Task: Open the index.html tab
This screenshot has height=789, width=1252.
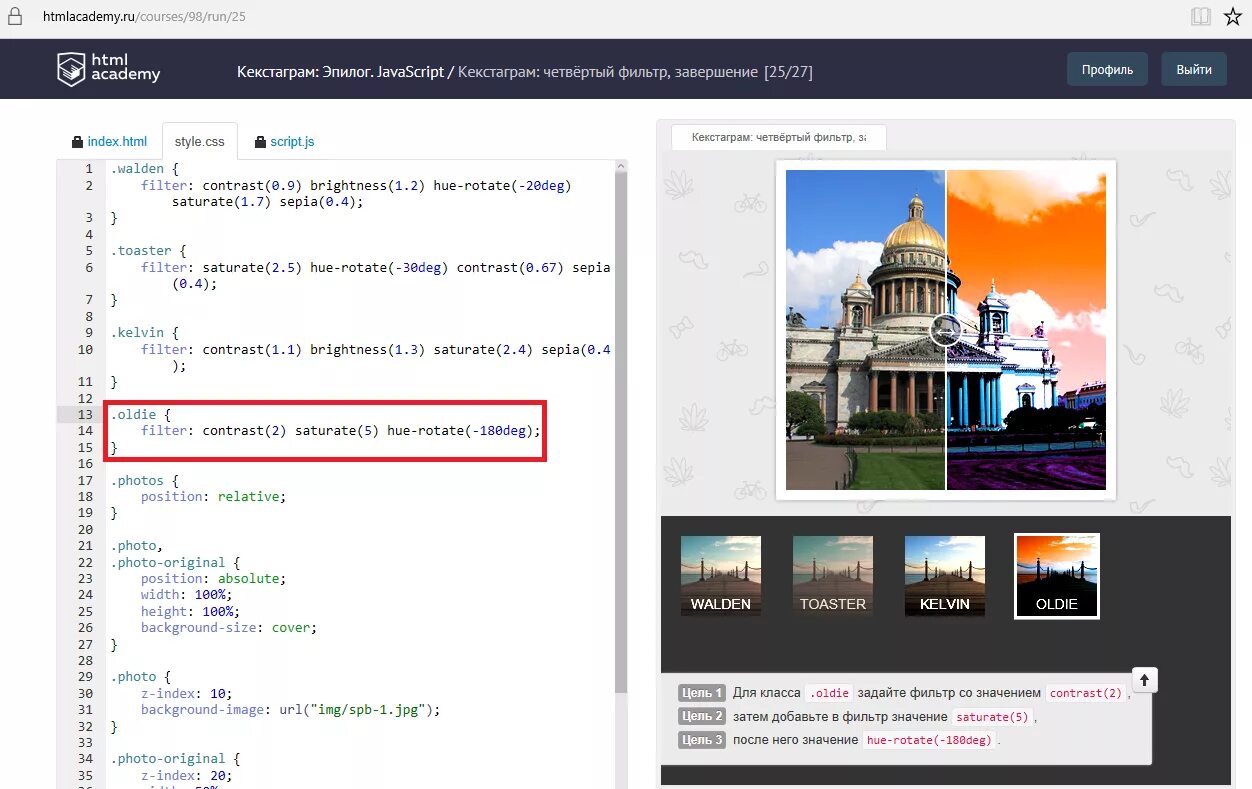Action: [x=109, y=142]
